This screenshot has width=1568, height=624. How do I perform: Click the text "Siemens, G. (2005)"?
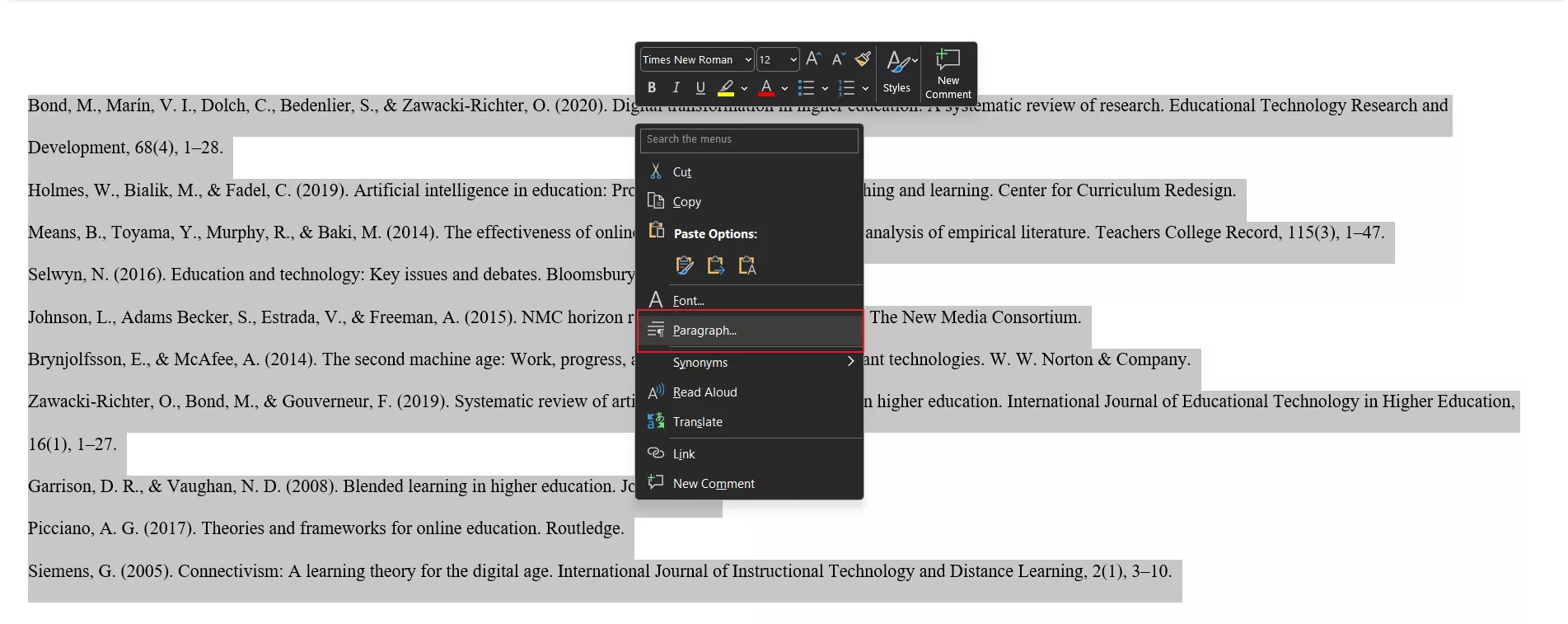[x=101, y=571]
